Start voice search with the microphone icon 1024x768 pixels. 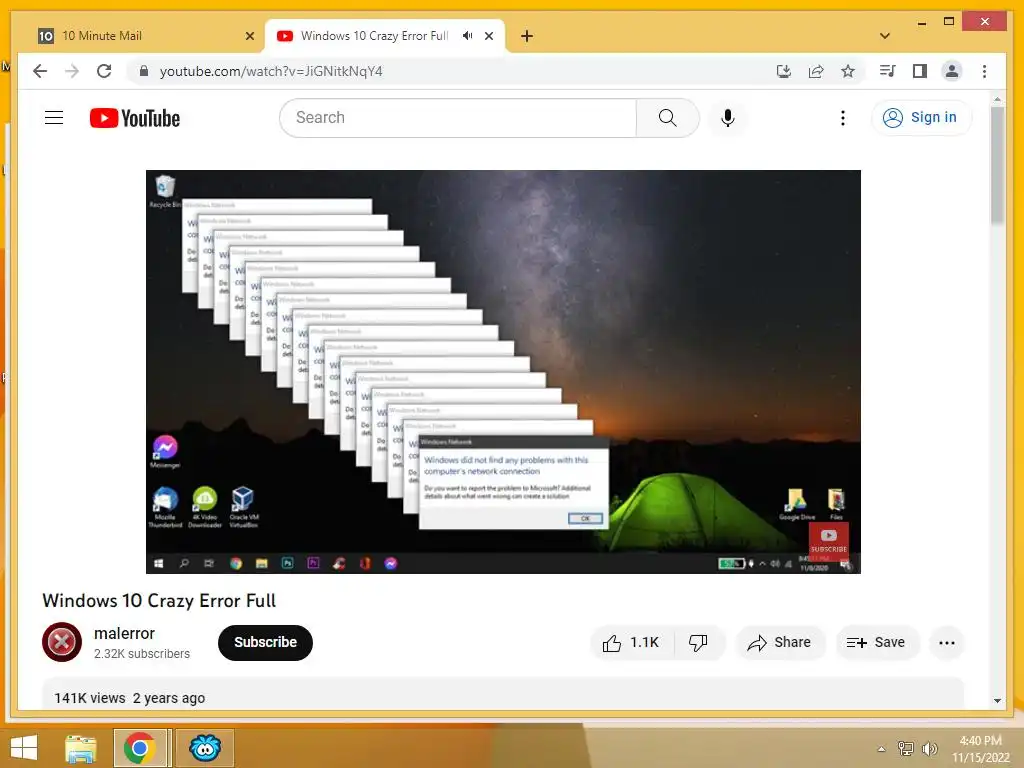pos(728,118)
